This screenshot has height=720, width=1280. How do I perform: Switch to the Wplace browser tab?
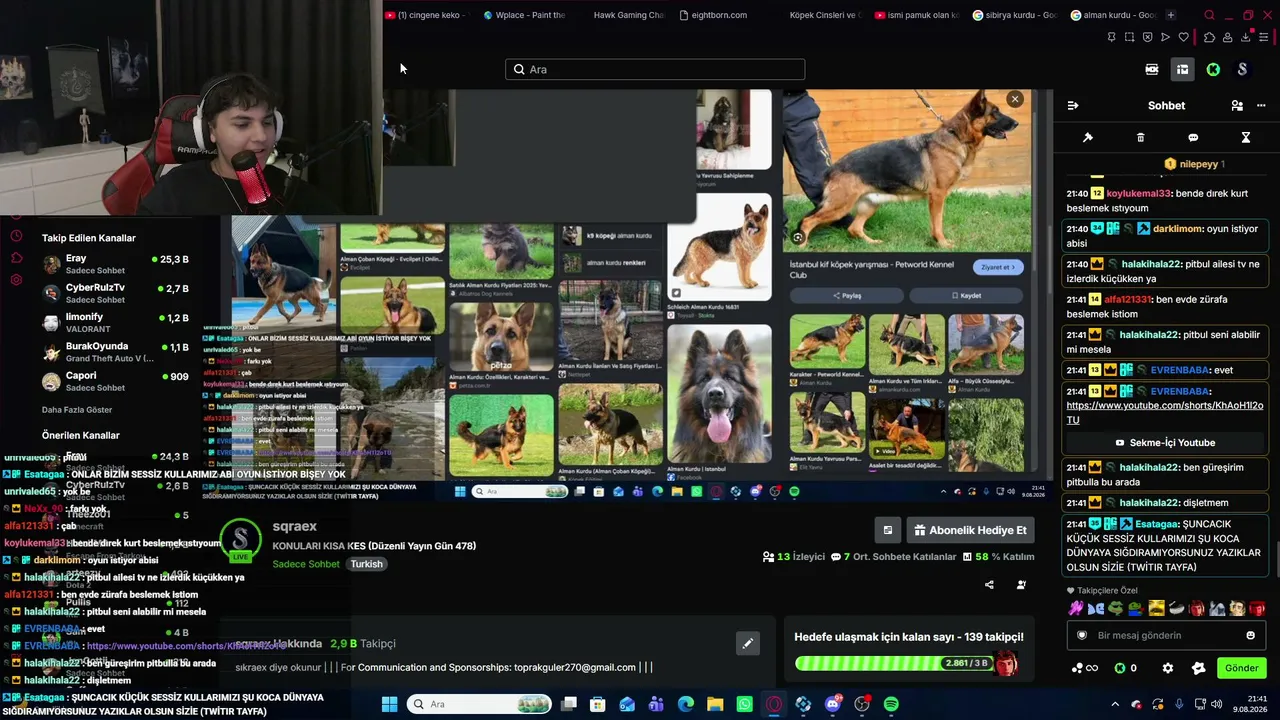click(524, 15)
